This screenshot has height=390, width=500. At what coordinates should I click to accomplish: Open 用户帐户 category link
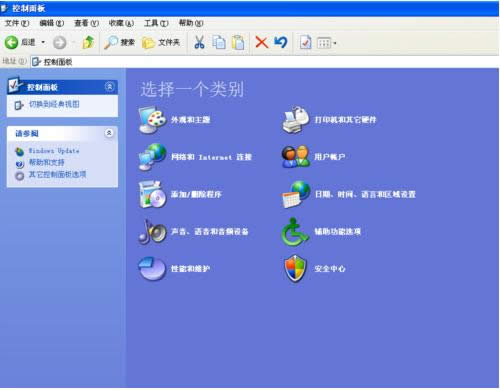coord(330,157)
